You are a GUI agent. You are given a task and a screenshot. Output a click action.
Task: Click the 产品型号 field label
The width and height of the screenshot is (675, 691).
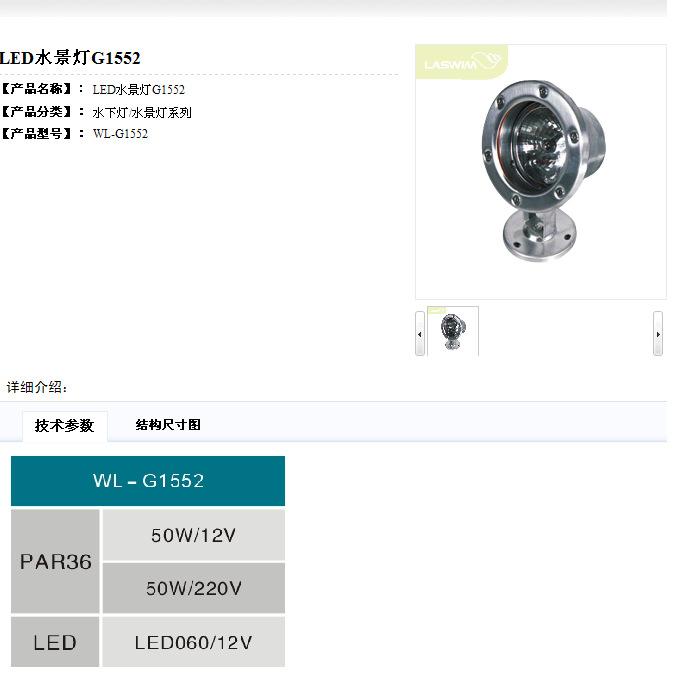click(37, 133)
